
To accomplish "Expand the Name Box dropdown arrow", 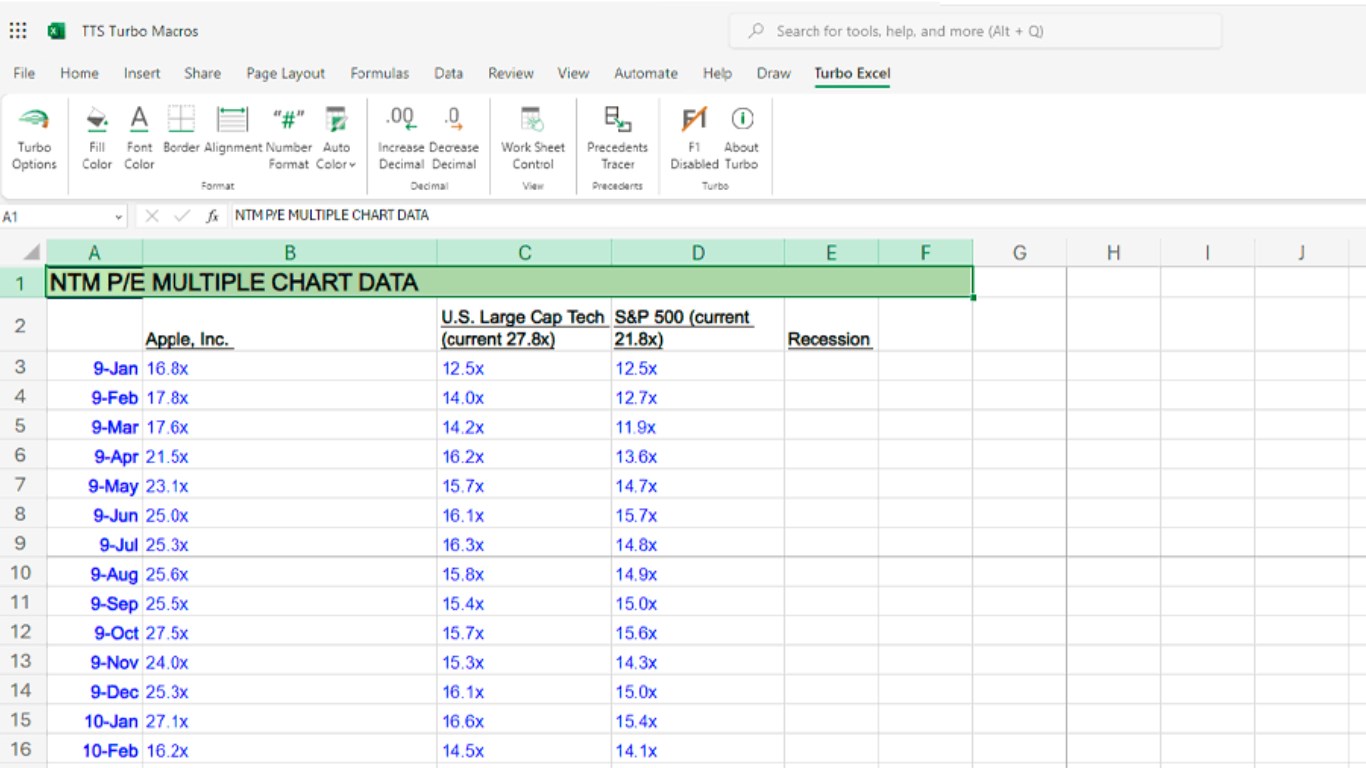I will [x=119, y=216].
